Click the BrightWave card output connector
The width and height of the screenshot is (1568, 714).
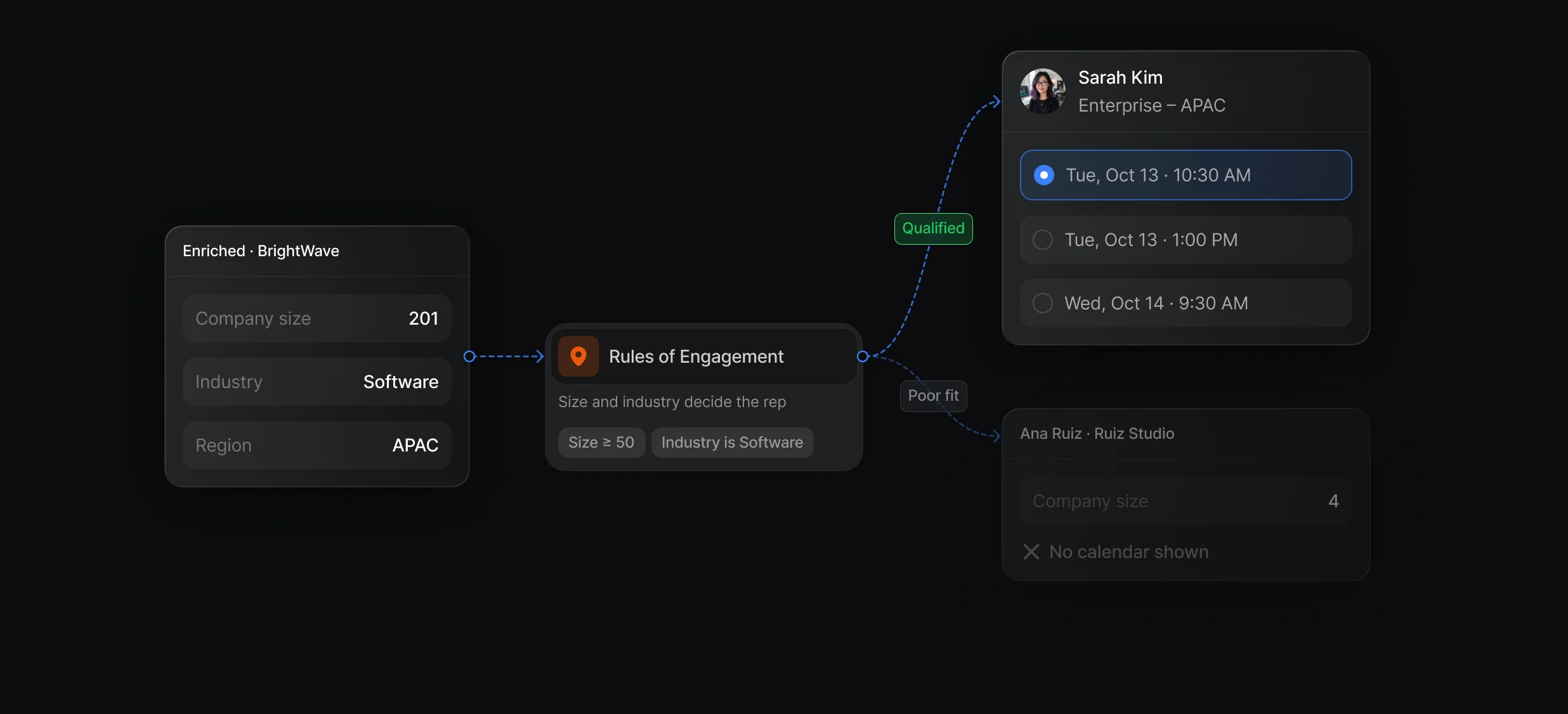[x=469, y=356]
